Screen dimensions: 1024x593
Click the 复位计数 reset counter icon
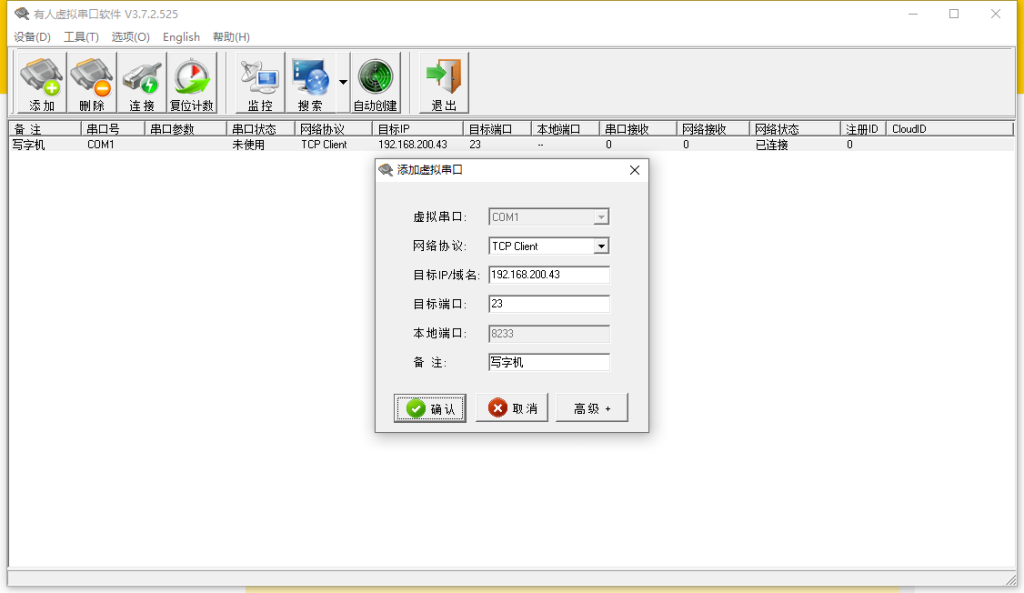(191, 83)
